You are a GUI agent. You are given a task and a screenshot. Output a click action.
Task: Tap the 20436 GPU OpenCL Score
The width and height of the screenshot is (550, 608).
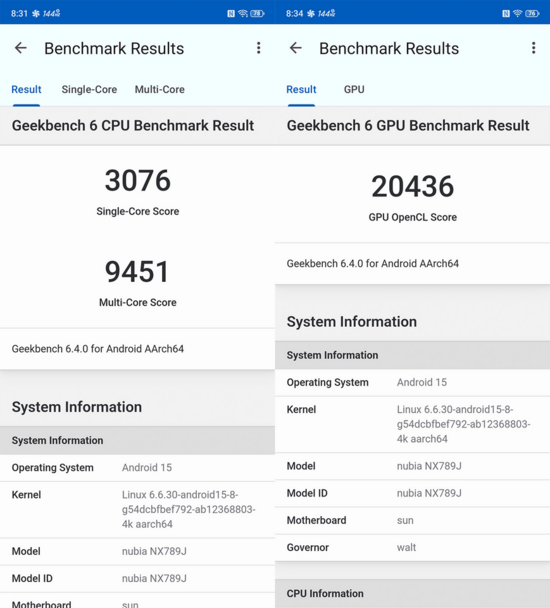click(x=413, y=187)
